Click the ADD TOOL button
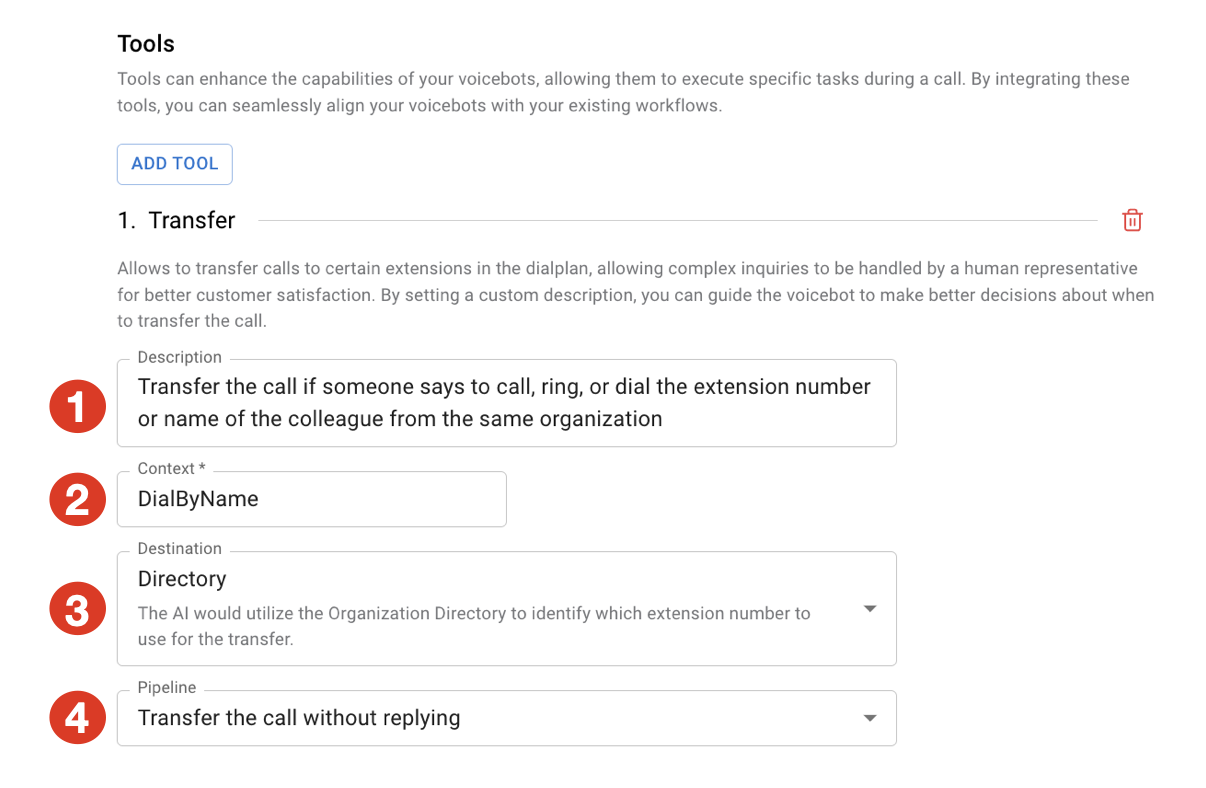Viewport: 1206px width, 788px height. pyautogui.click(x=174, y=163)
